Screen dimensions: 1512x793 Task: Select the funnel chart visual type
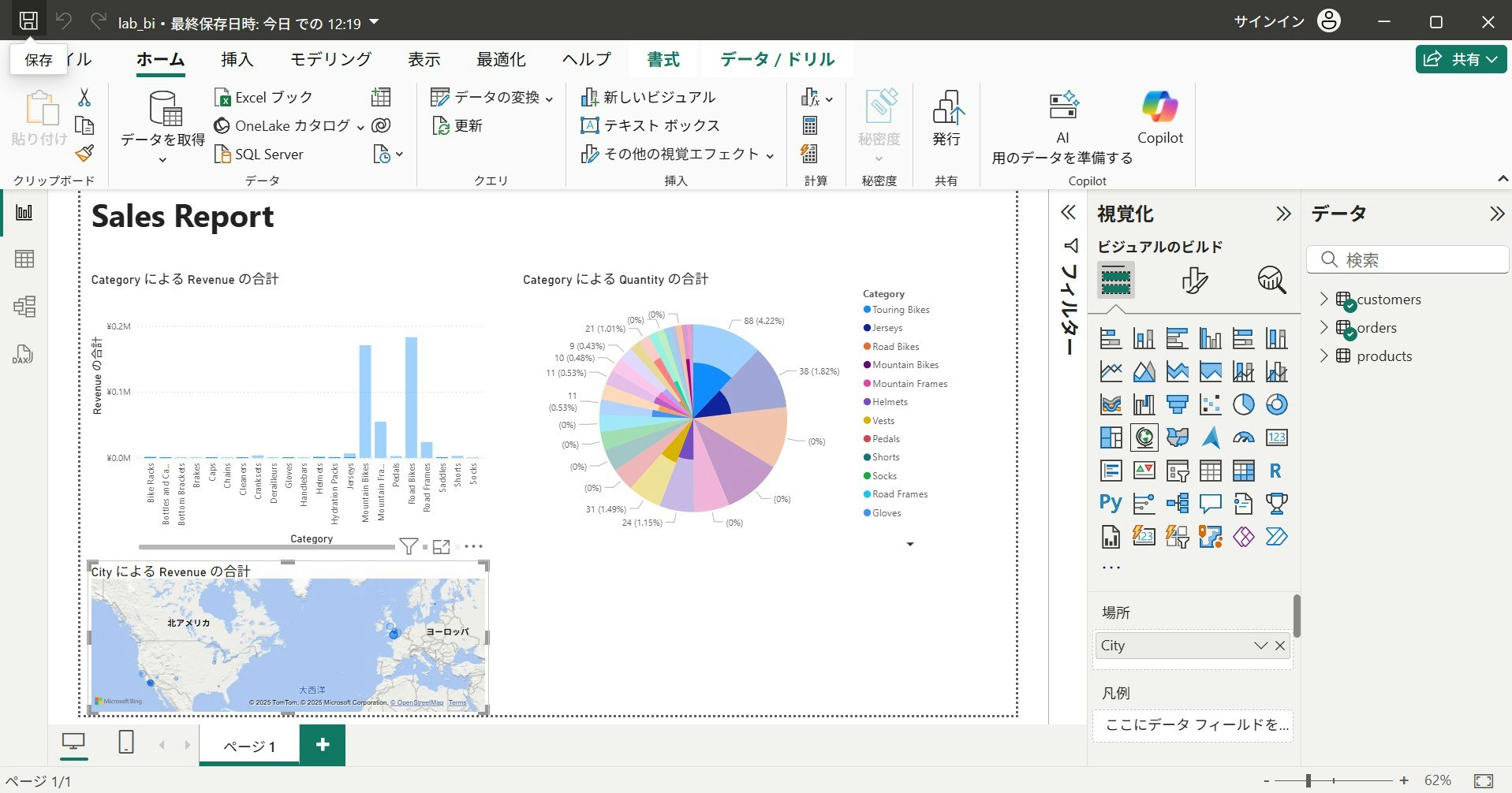[1178, 404]
